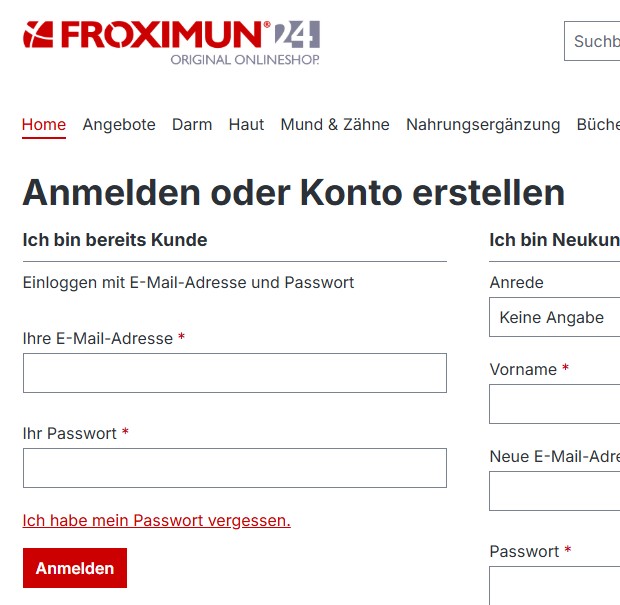Click the Vorname label text

coord(523,370)
